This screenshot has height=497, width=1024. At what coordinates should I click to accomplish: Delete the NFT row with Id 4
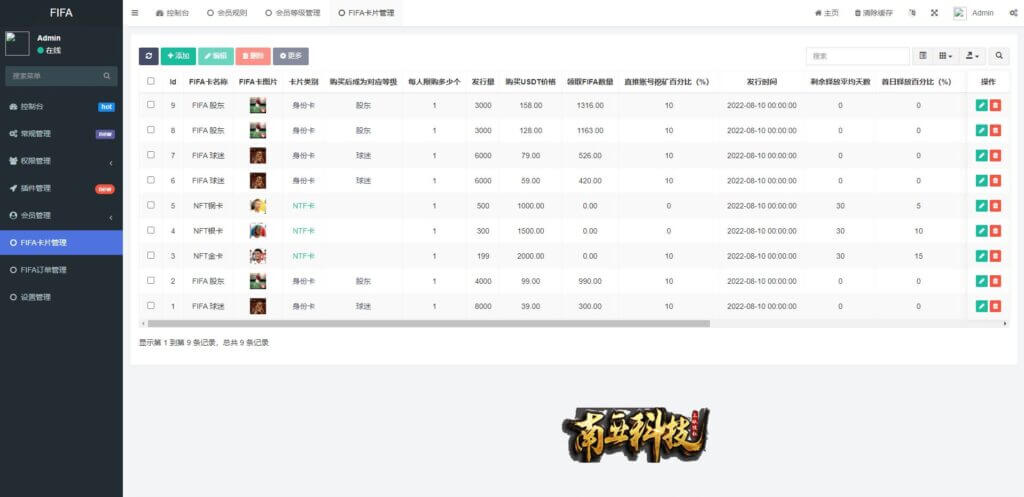pos(995,231)
